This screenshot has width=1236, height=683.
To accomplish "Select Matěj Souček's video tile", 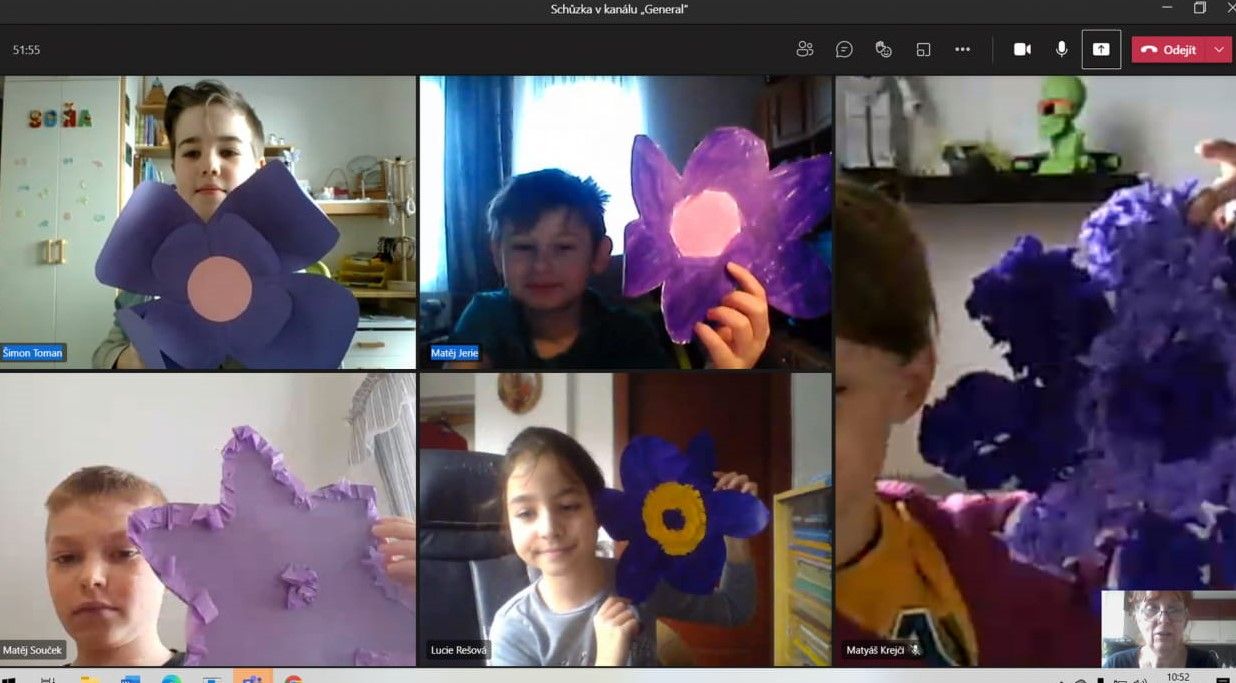I will point(207,518).
